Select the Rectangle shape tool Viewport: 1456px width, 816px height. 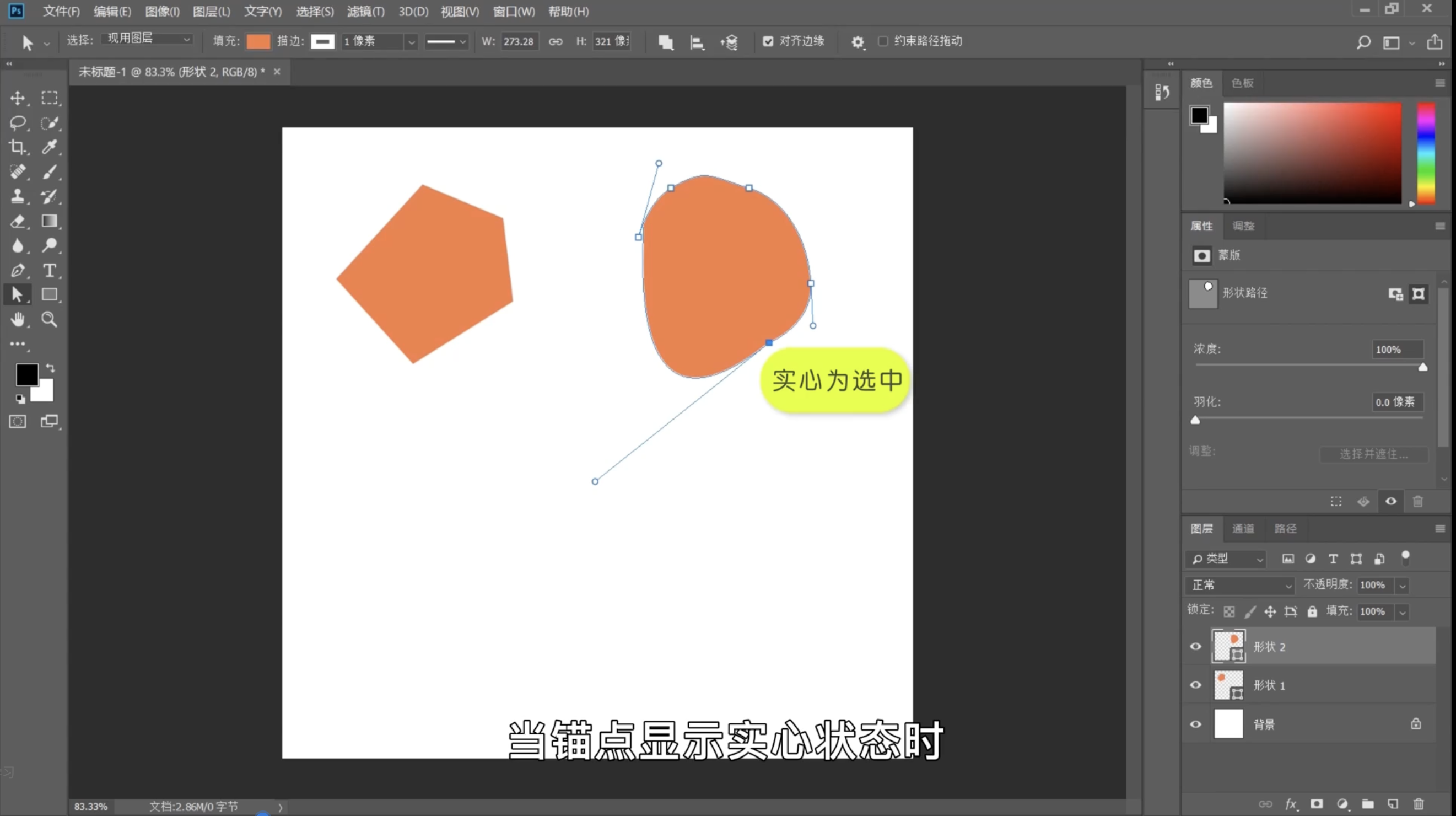point(49,294)
